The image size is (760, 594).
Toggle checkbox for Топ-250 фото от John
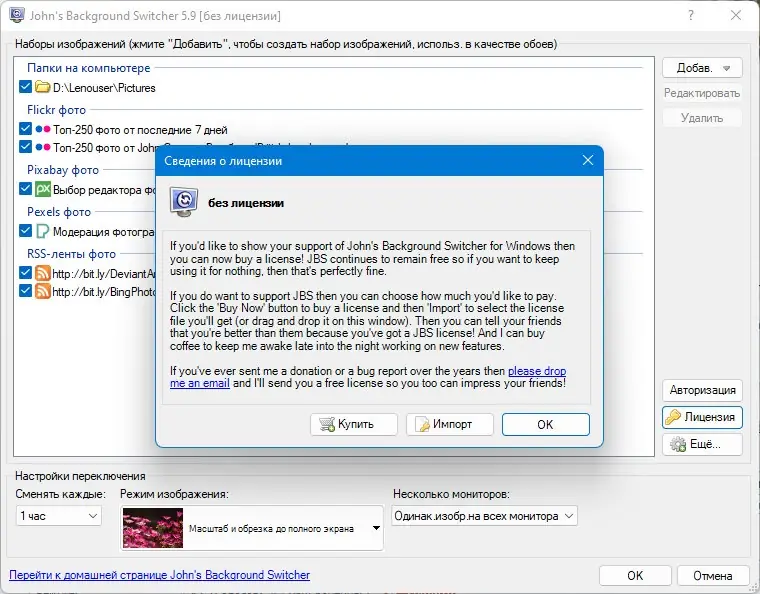tap(25, 146)
